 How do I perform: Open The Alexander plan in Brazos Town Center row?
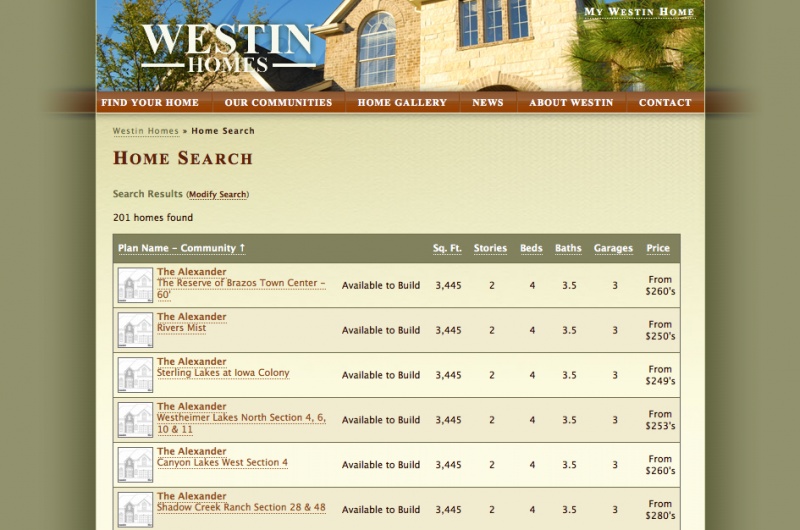point(191,272)
